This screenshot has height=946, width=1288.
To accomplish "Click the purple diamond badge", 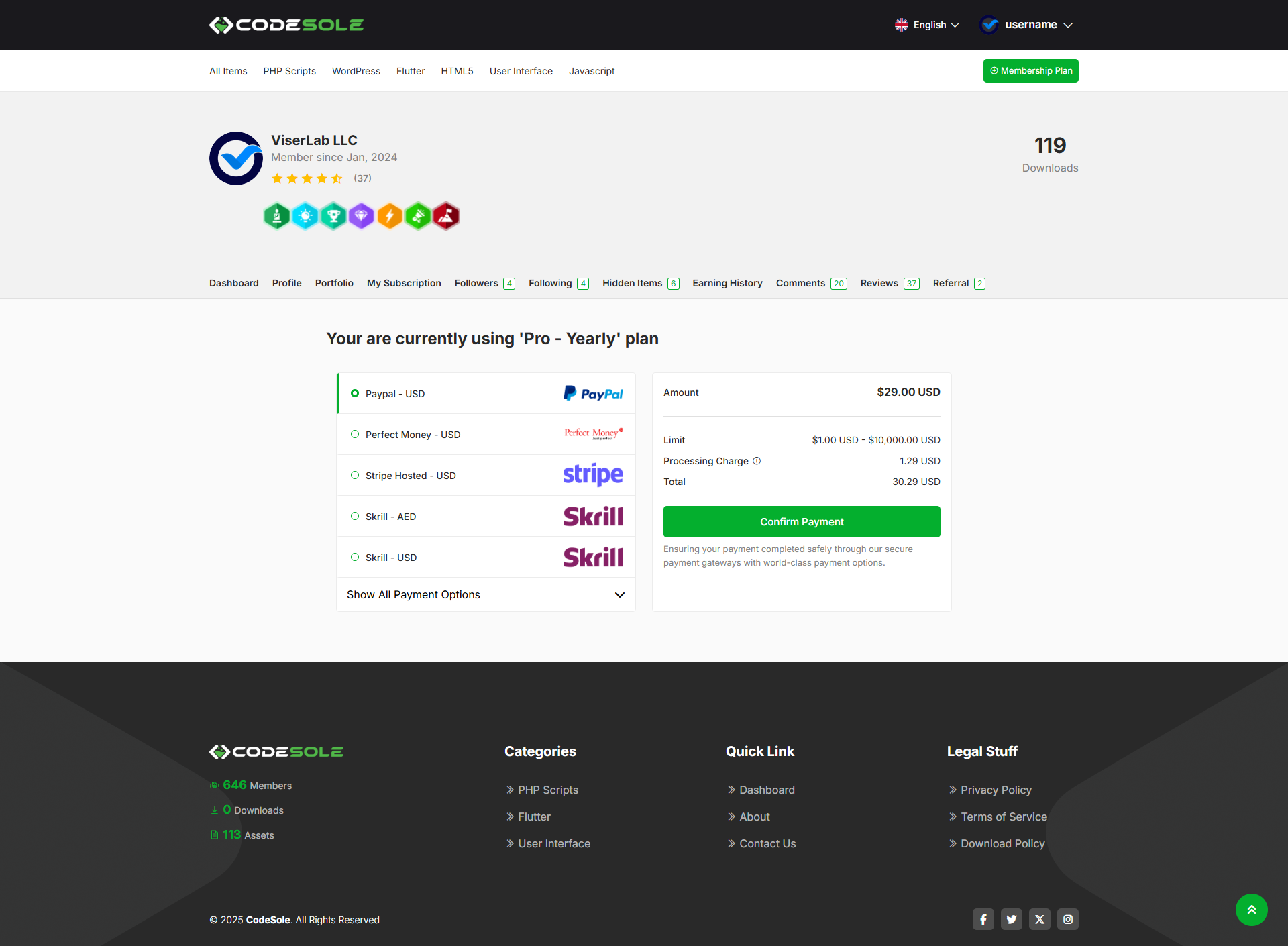I will point(362,216).
